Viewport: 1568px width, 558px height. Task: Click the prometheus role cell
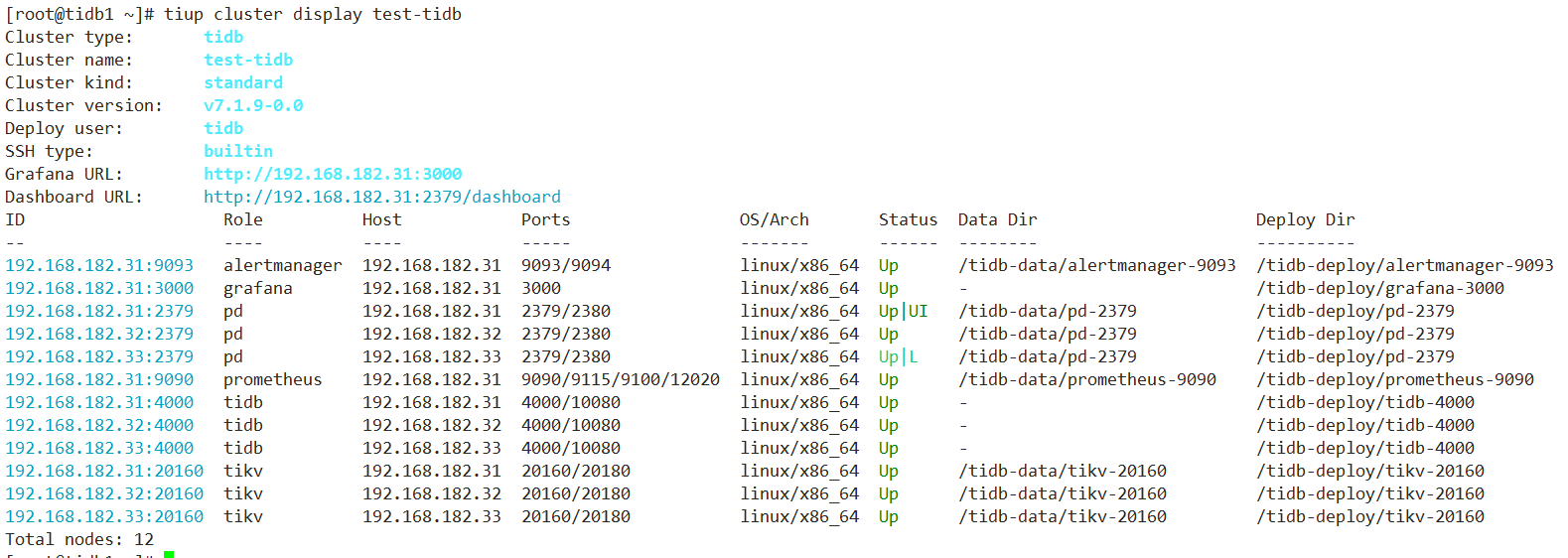tap(273, 380)
